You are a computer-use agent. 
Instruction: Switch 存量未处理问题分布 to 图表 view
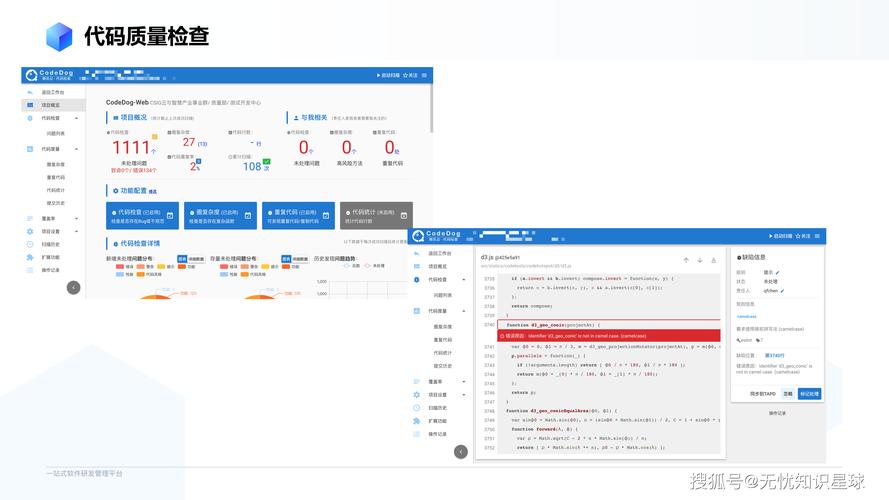[286, 259]
